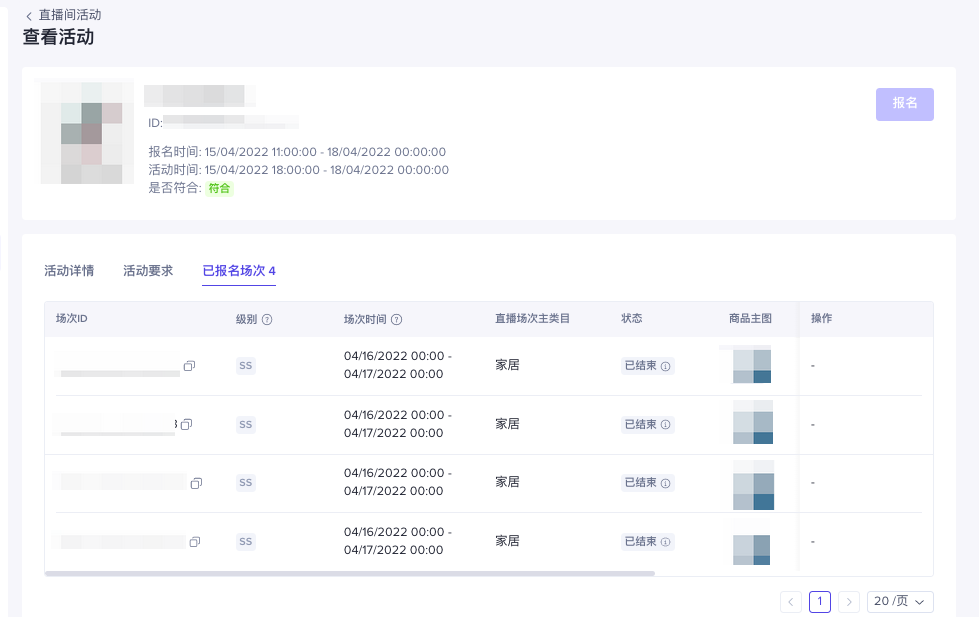Copy the first row's session ID
979x617 pixels.
(189, 367)
